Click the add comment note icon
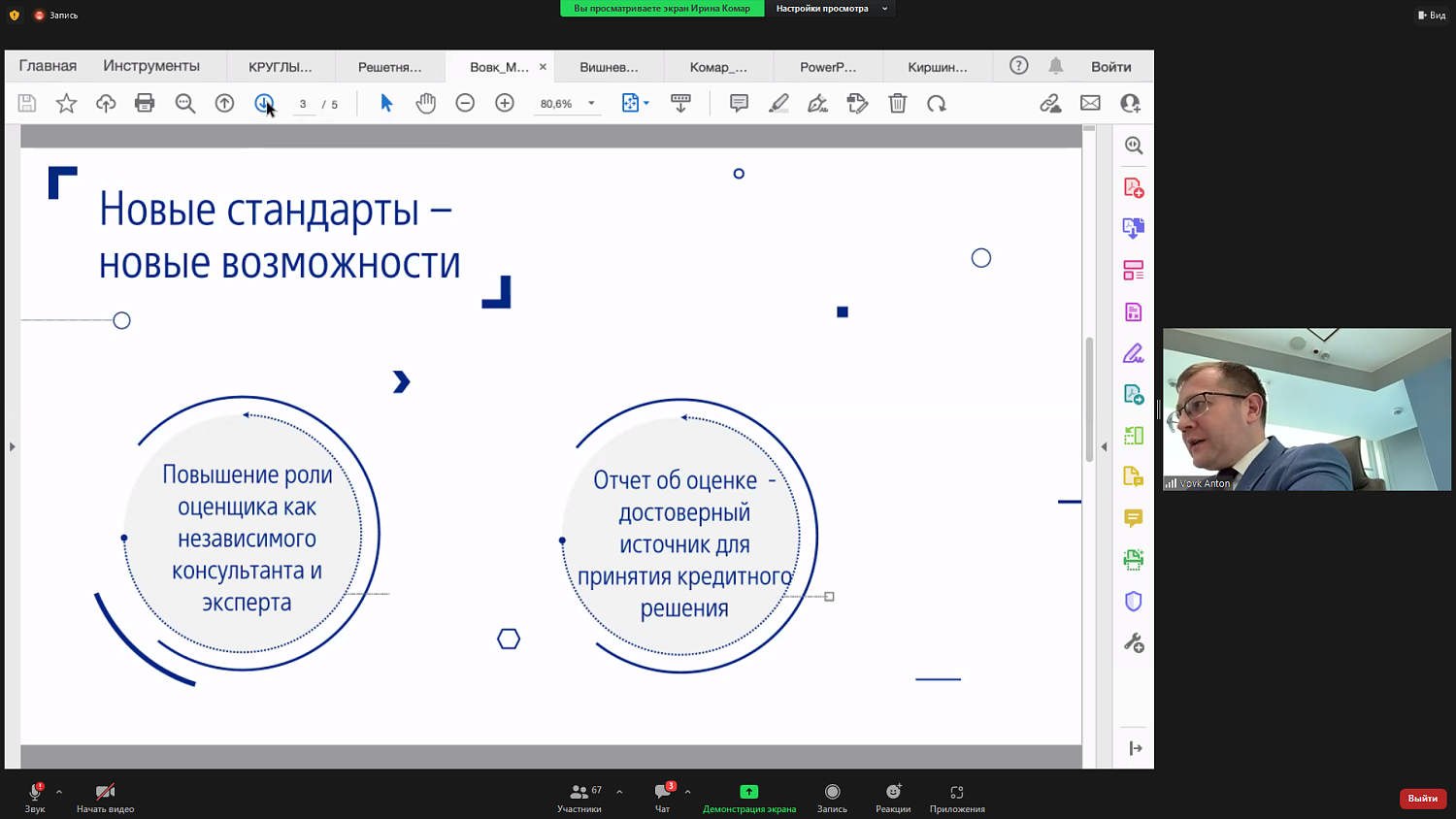 pyautogui.click(x=739, y=103)
